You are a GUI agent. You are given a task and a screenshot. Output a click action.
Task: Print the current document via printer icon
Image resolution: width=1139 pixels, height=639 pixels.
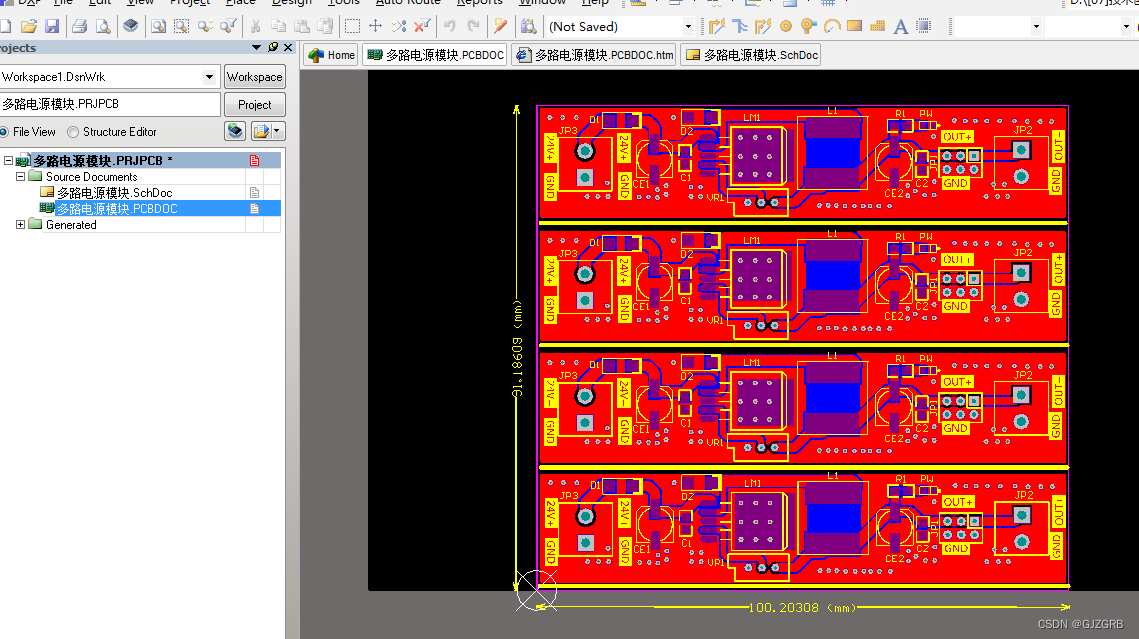(79, 27)
